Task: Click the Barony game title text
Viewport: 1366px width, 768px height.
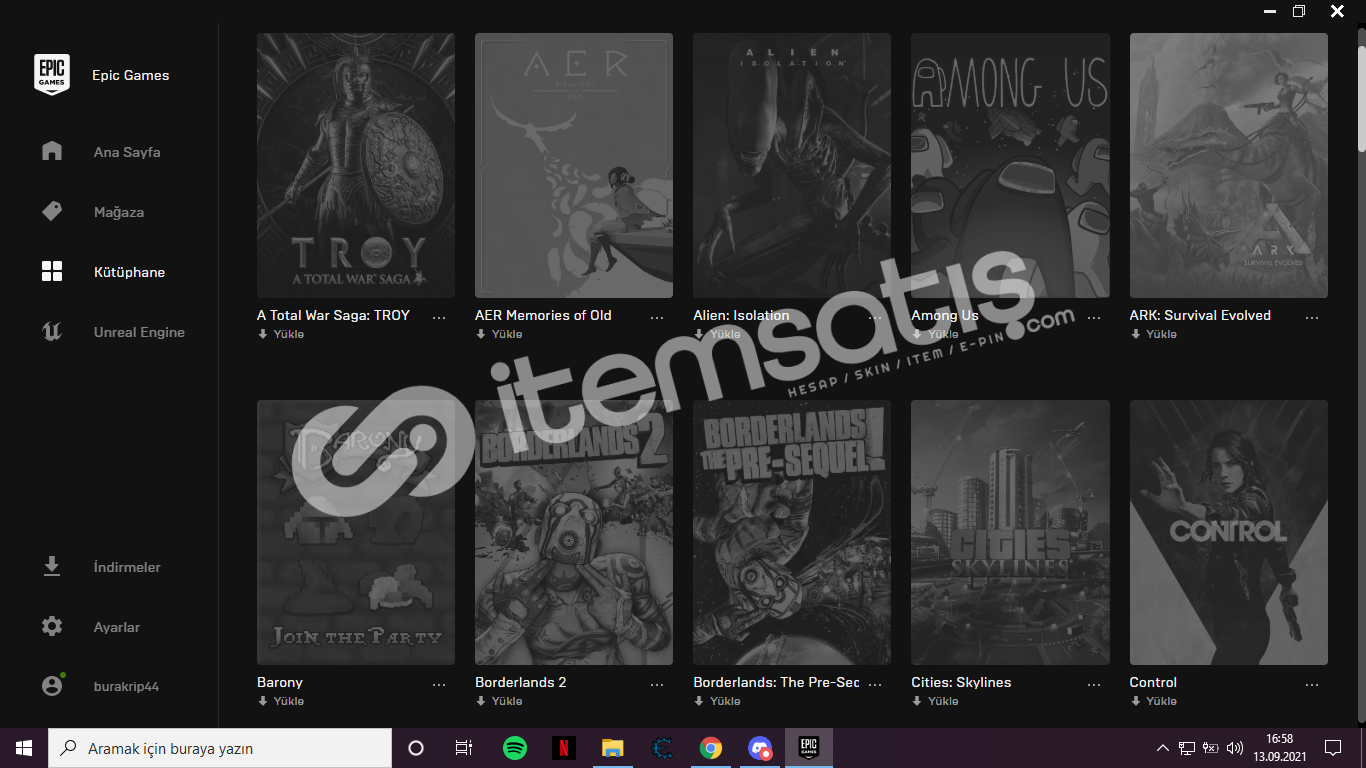Action: tap(280, 682)
